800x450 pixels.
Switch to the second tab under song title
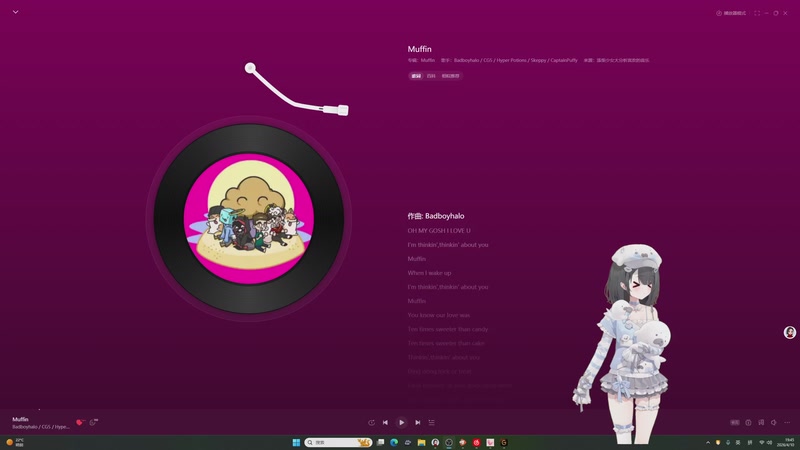tap(431, 76)
